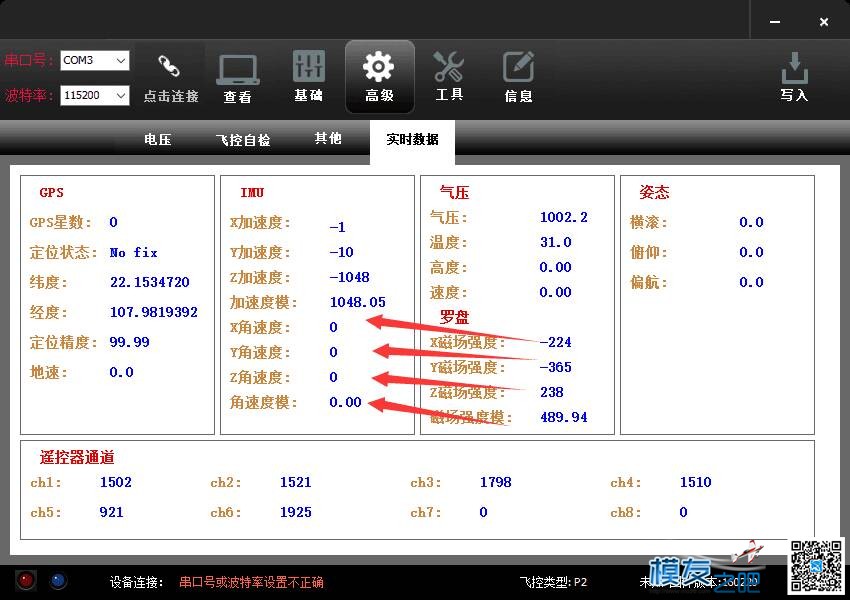
Task: Click the Y加速度 value -10
Action: point(342,252)
